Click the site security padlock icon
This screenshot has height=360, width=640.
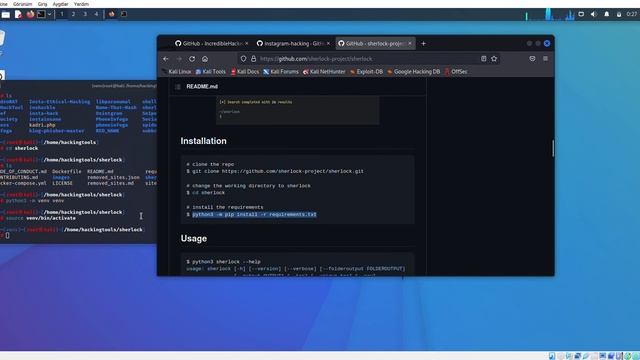[x=253, y=59]
